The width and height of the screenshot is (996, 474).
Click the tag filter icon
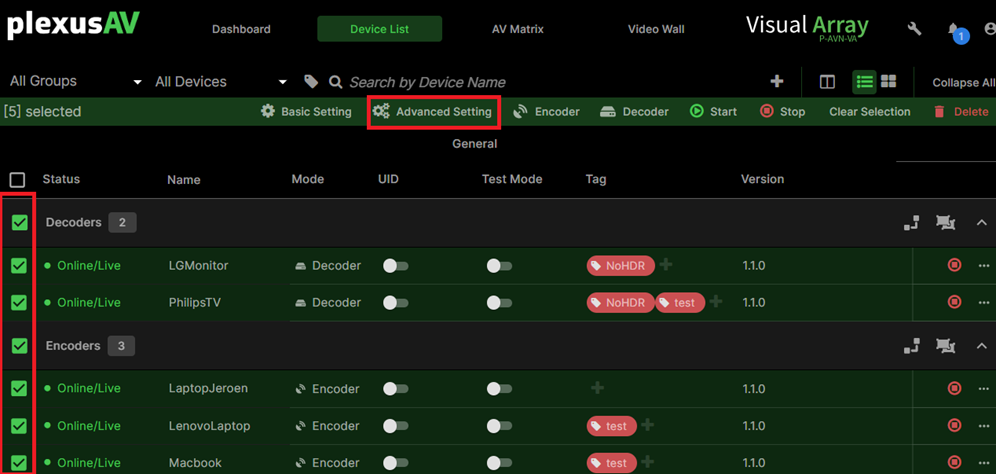(x=311, y=81)
